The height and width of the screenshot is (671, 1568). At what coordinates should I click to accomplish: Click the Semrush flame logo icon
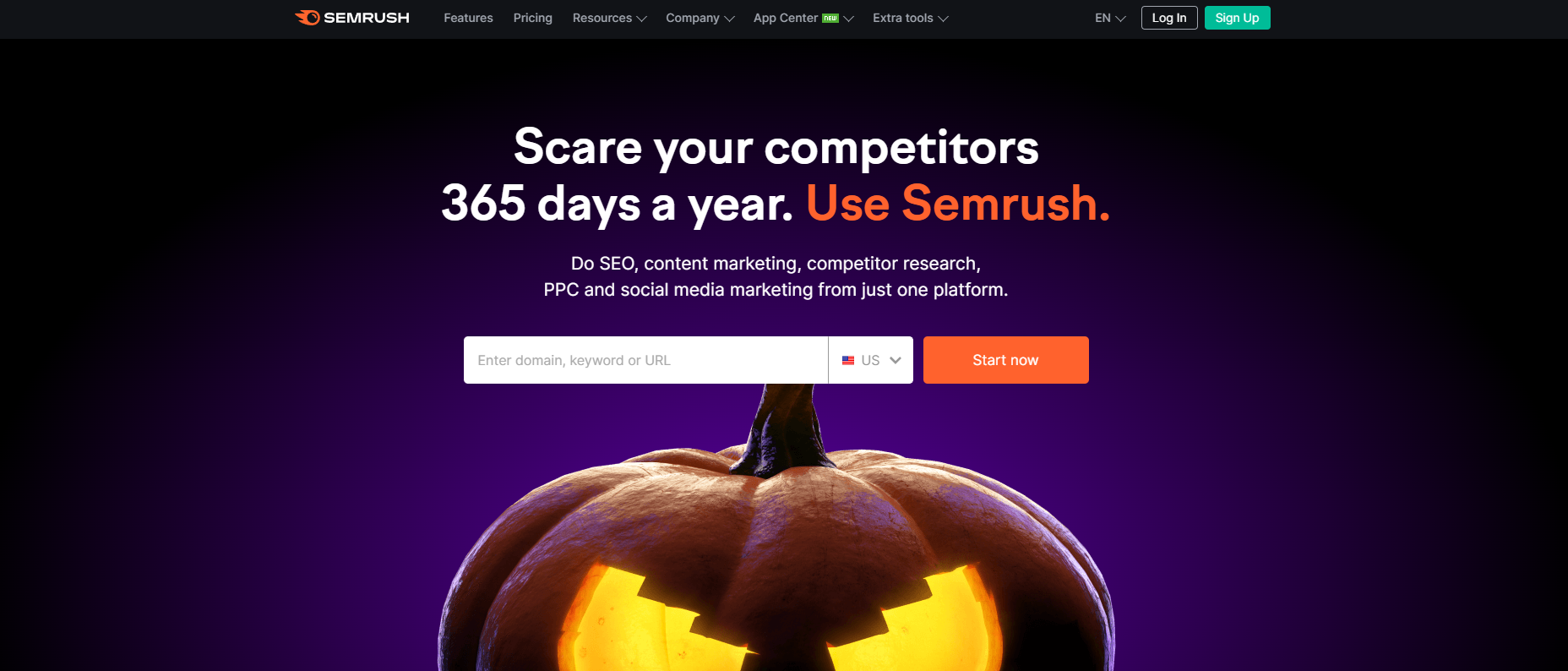pos(308,18)
